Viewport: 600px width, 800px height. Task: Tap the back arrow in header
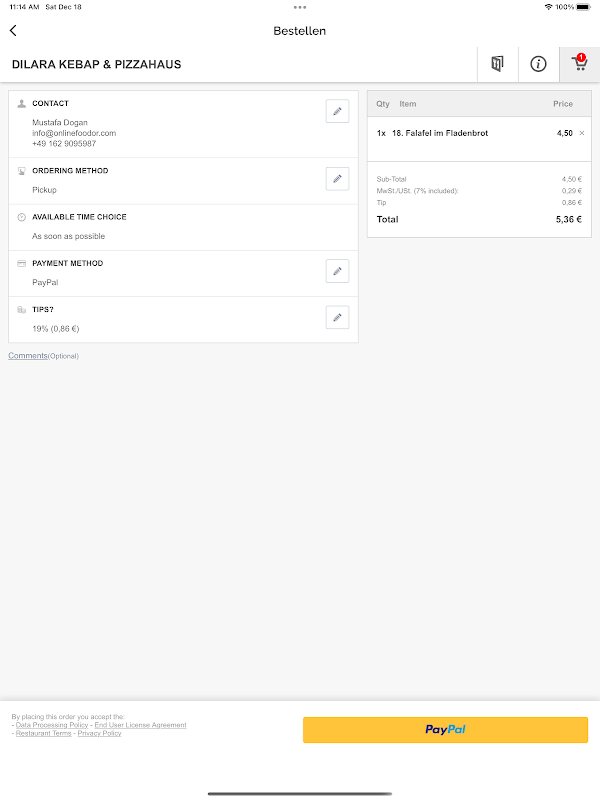(13, 31)
